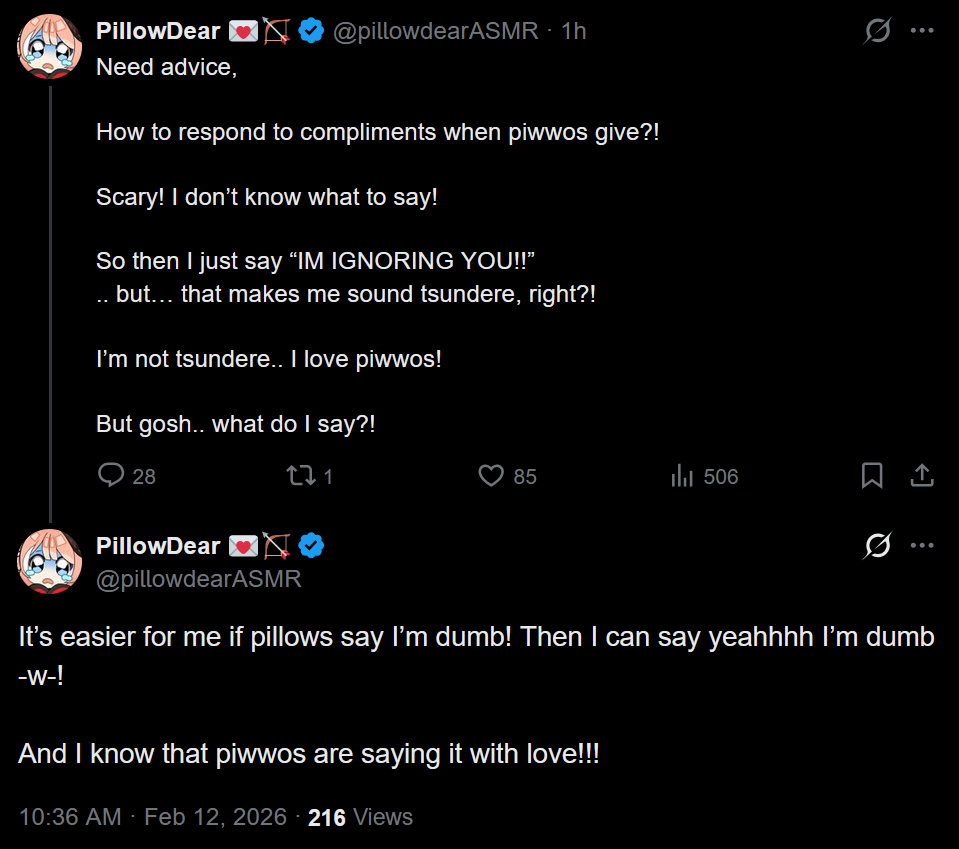Viewport: 959px width, 849px height.
Task: Click verified badge on first tweet
Action: coord(312,31)
